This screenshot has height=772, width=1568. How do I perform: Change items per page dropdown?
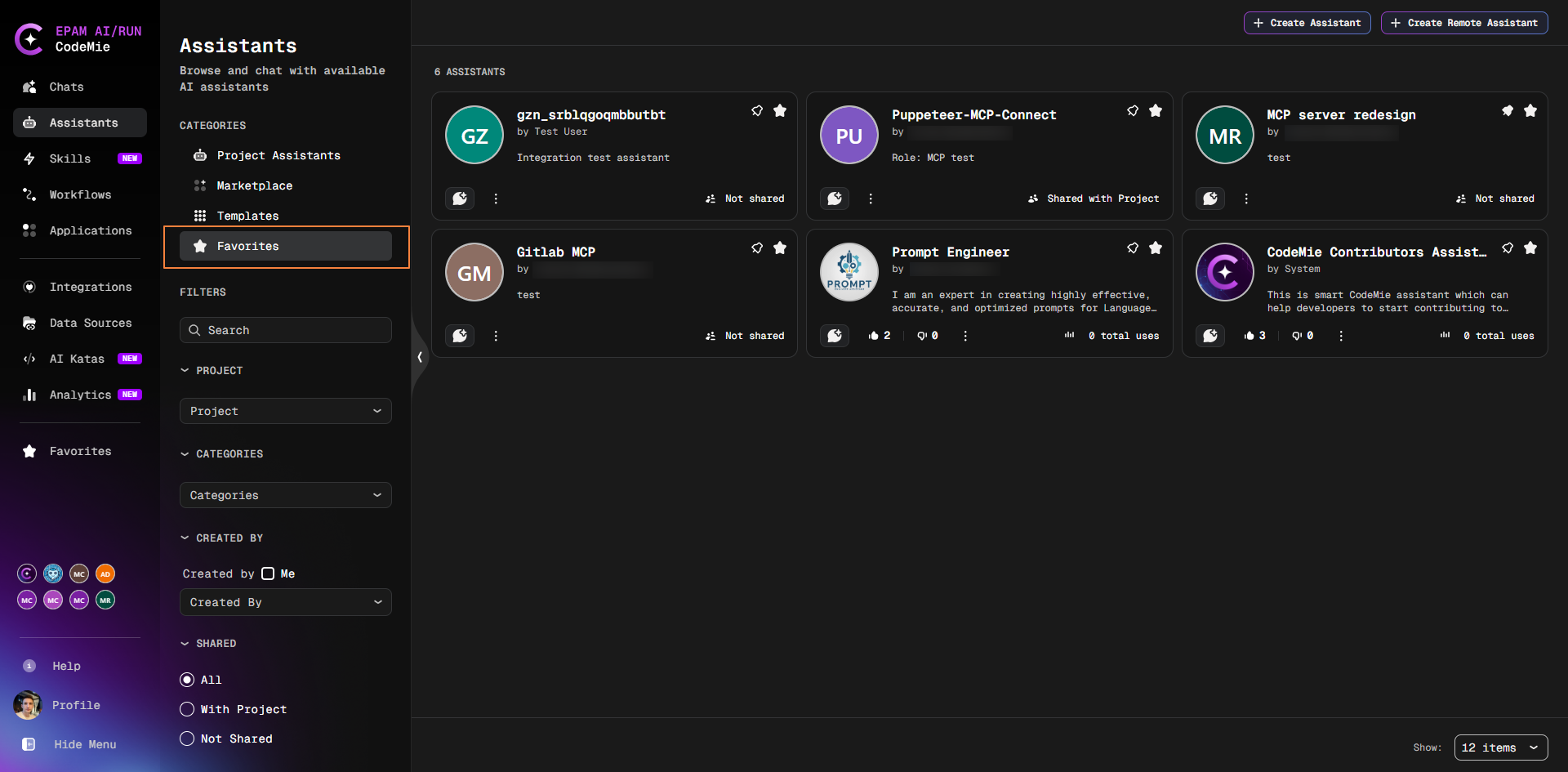point(1501,747)
